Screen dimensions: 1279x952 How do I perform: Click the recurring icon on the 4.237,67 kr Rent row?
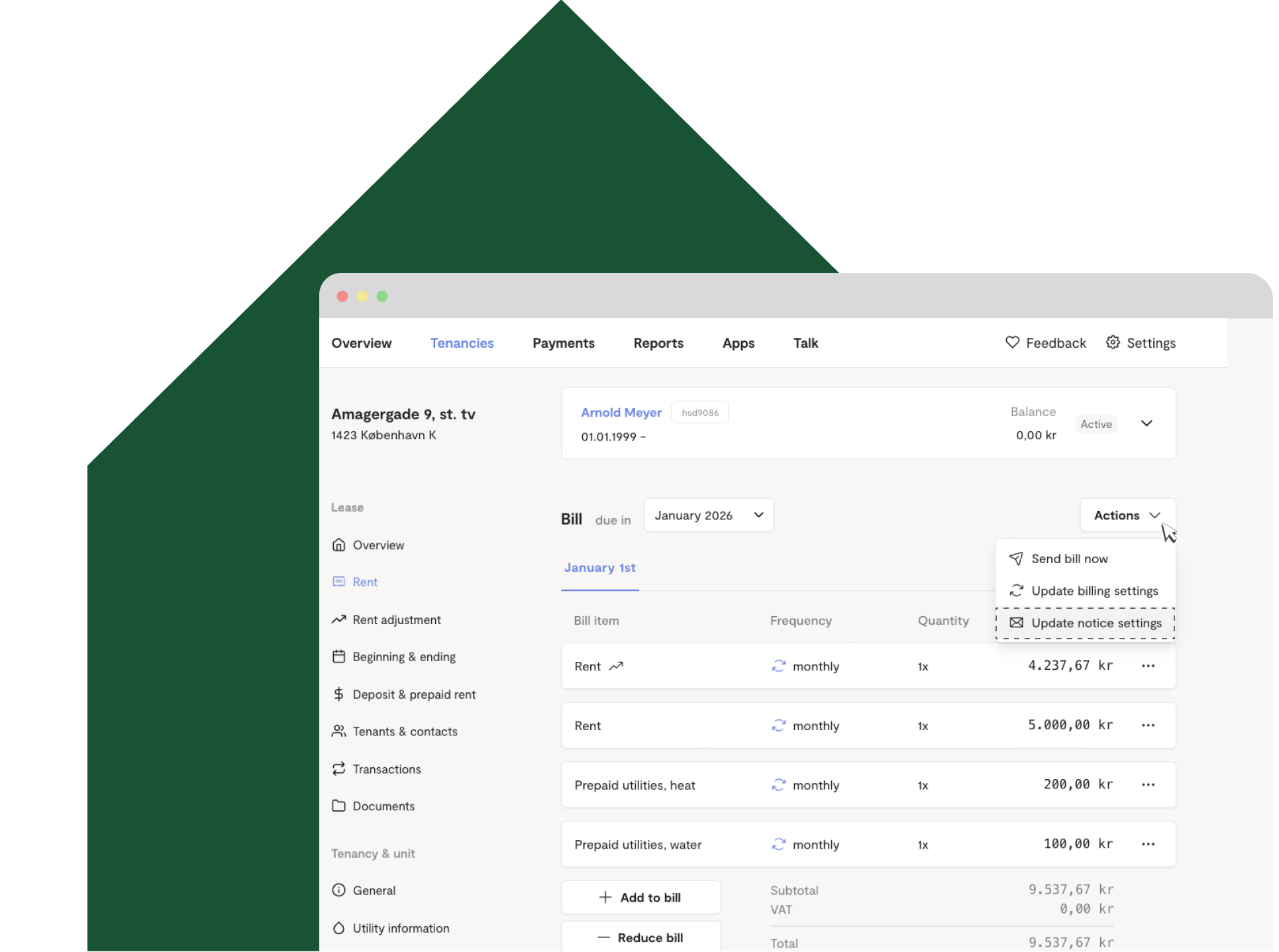tap(778, 666)
